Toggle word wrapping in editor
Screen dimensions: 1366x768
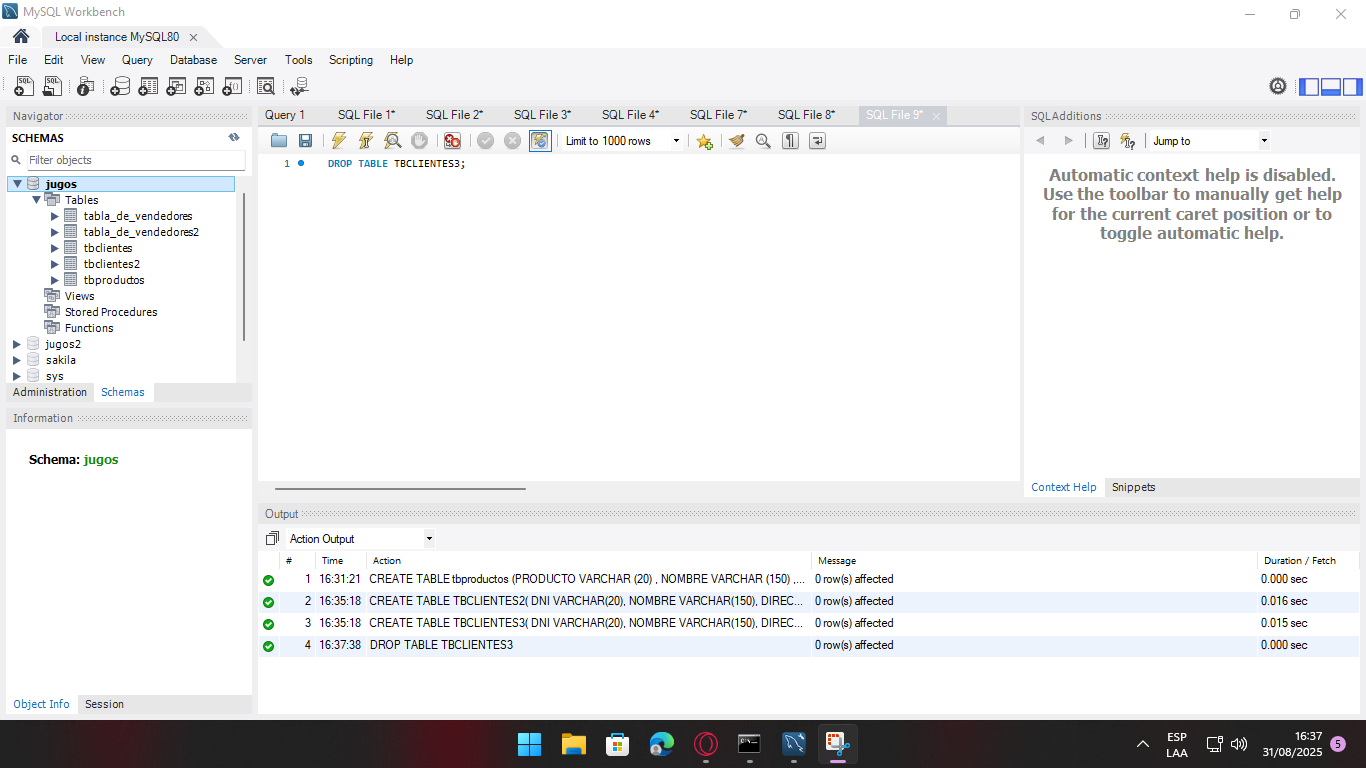817,141
